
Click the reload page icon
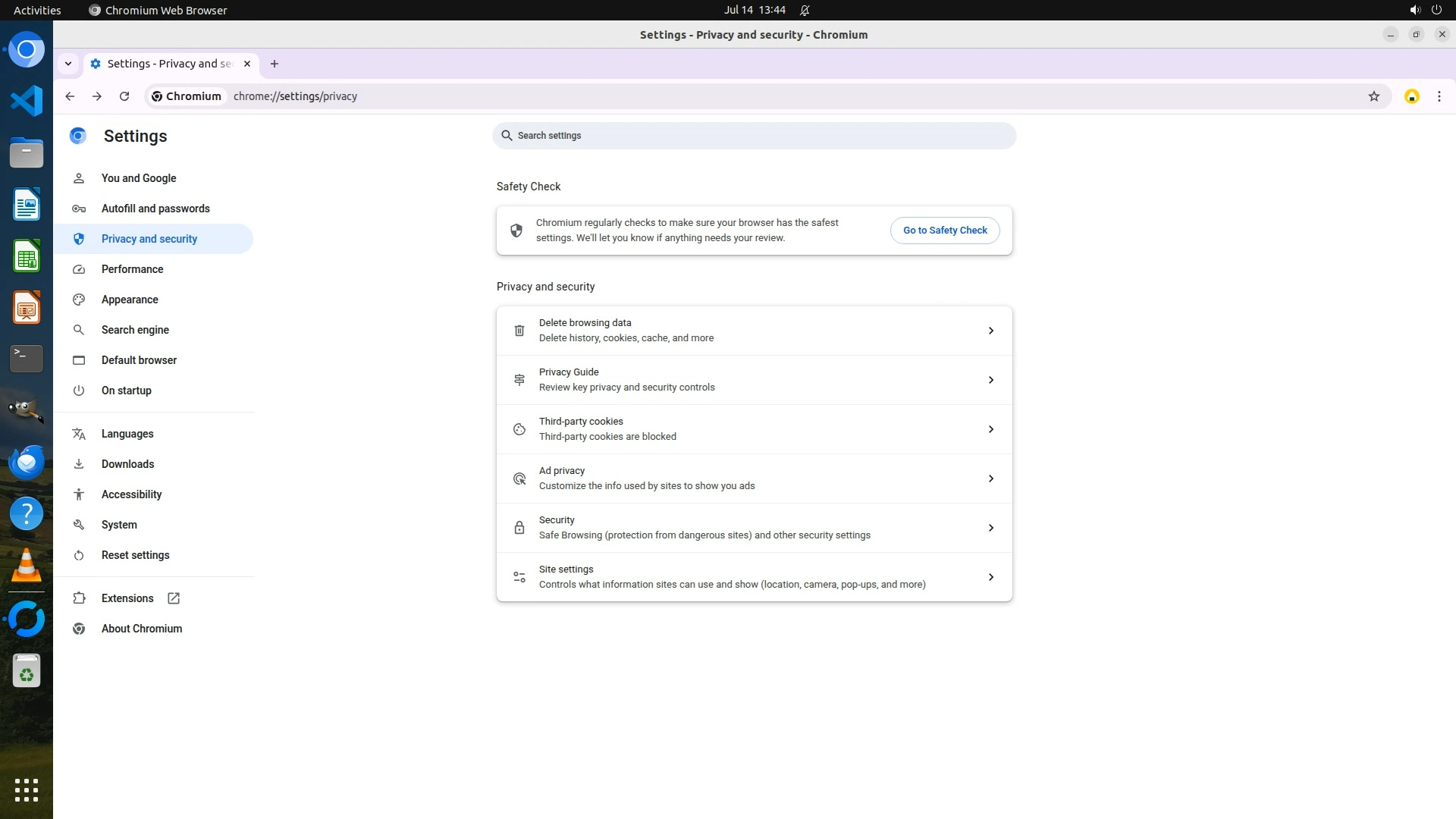point(124,96)
